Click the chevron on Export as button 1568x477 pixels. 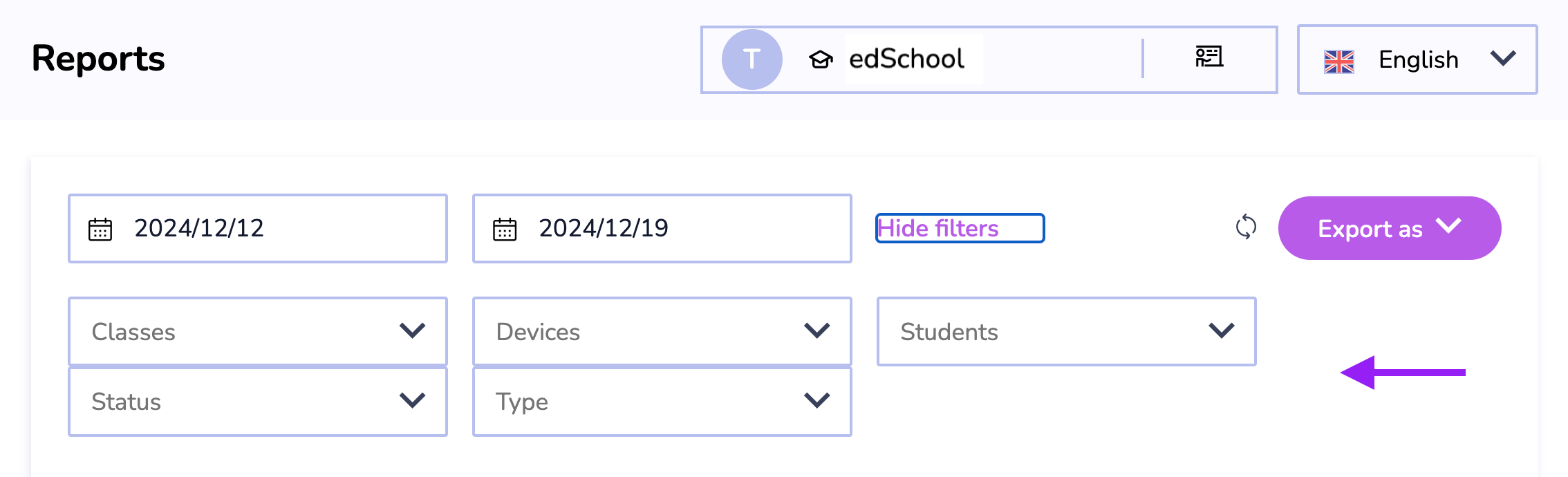(1448, 225)
